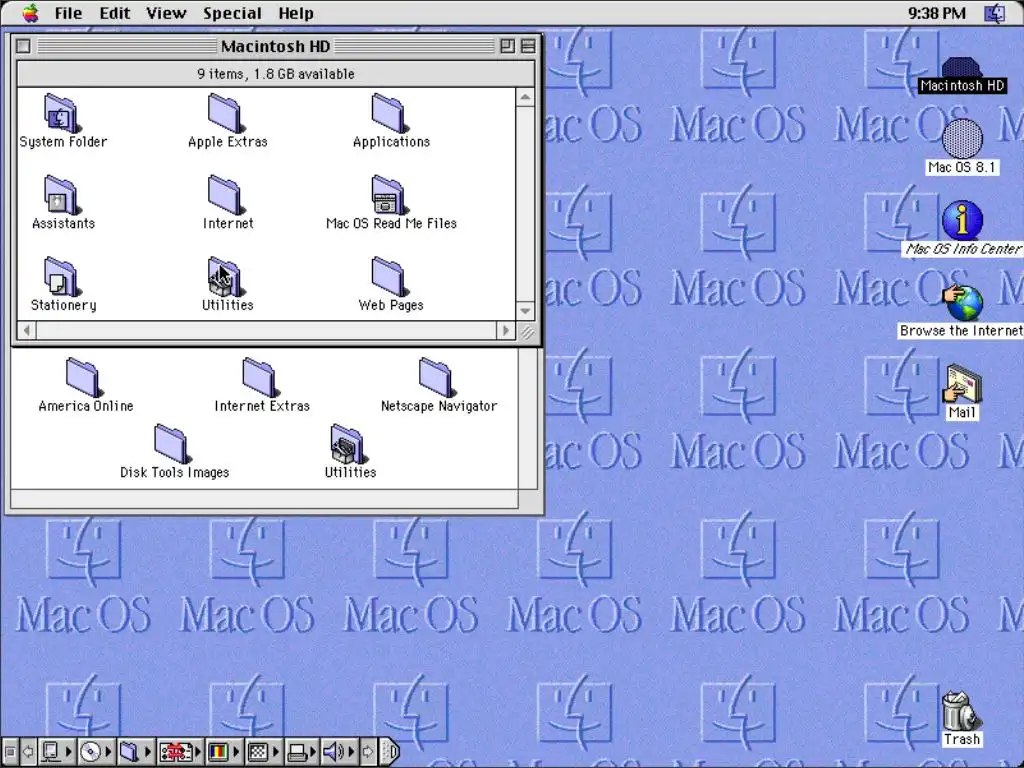
Task: Select the Apple Extras folder
Action: 225,113
